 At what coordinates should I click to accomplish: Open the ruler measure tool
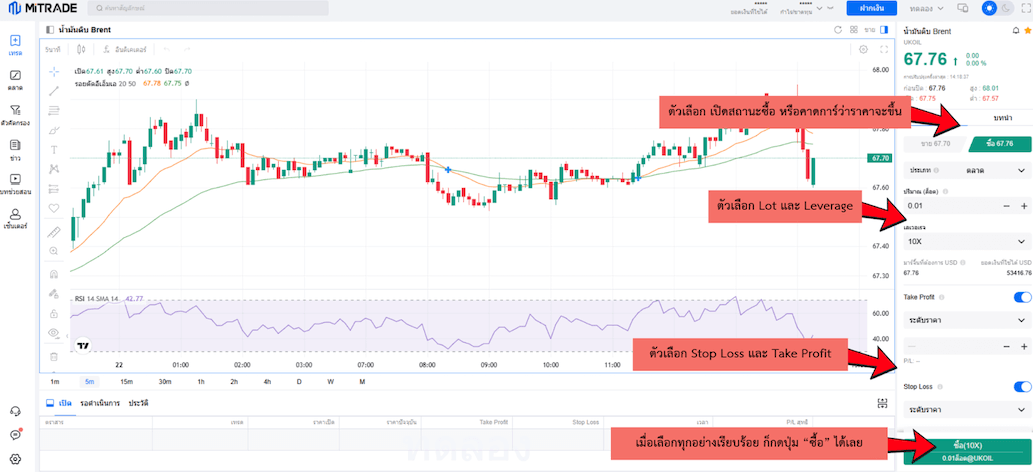54,231
